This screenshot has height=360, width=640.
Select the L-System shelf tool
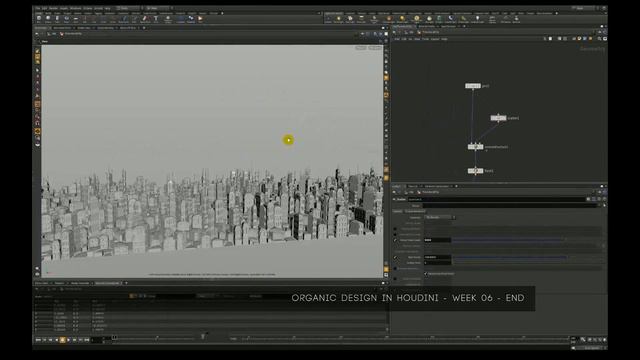coord(180,19)
